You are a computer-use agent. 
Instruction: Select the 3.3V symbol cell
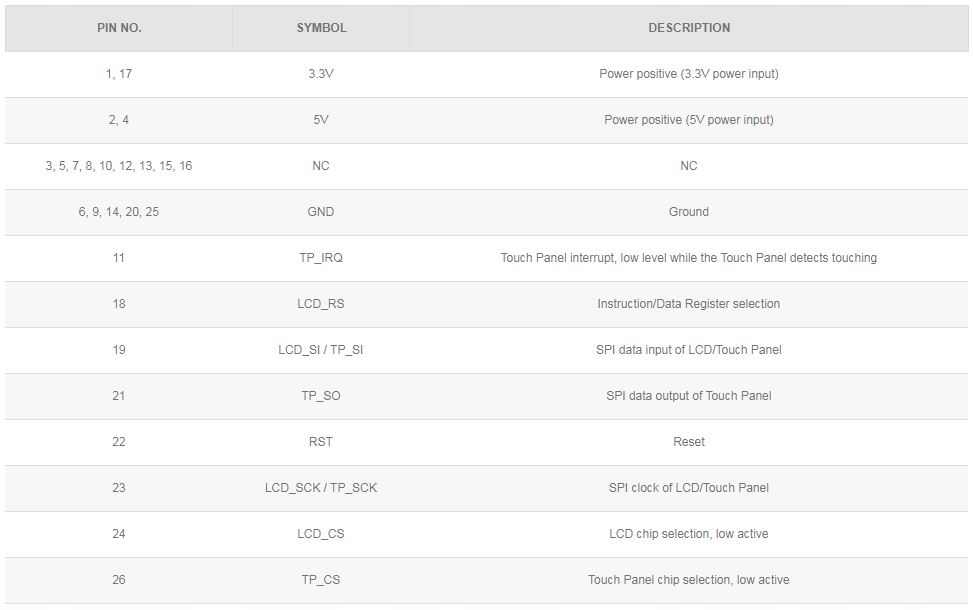[321, 74]
